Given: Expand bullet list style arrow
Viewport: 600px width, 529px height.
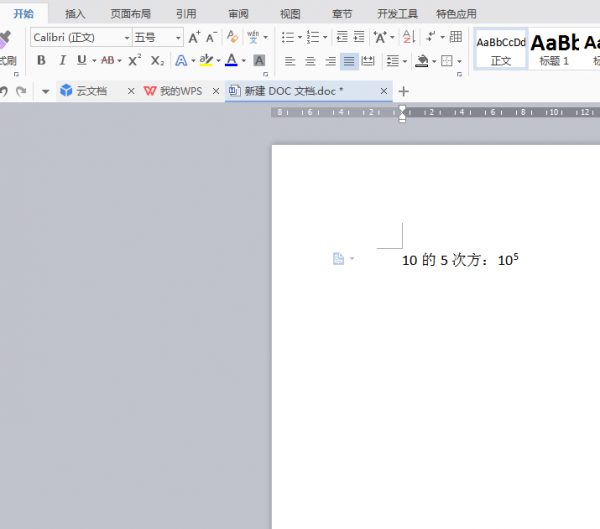Looking at the screenshot, I should click(x=300, y=38).
